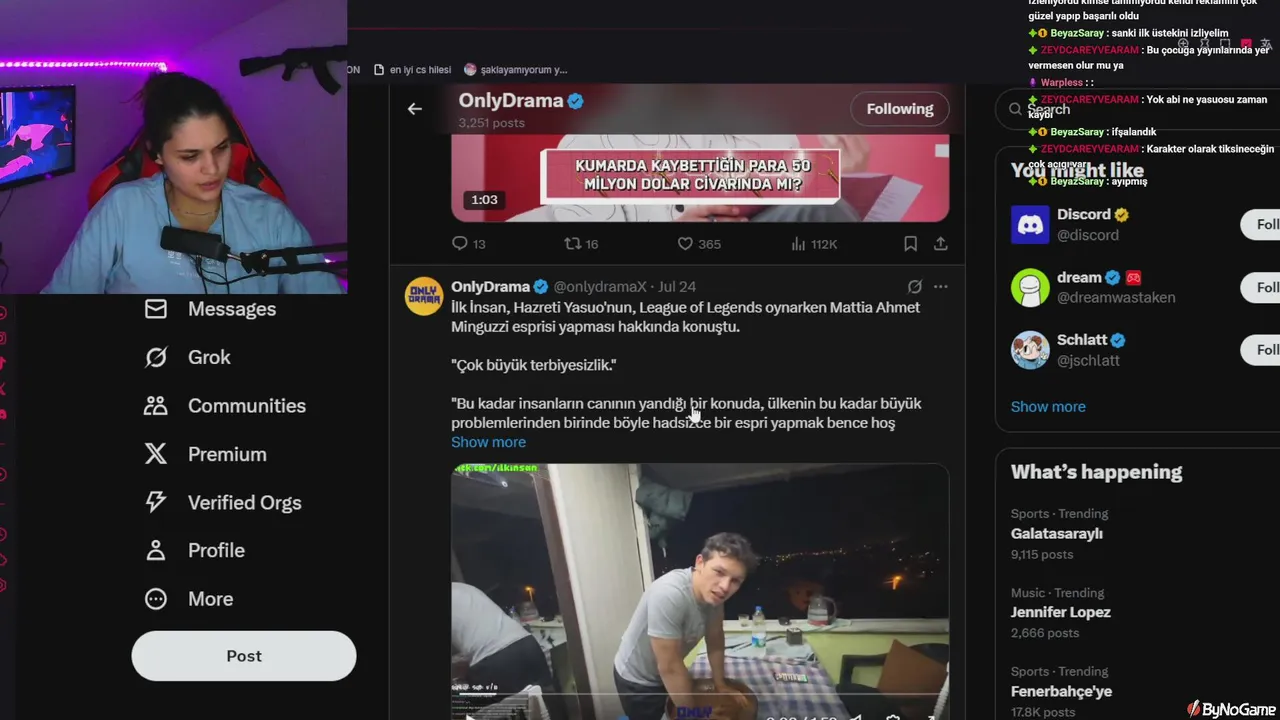This screenshot has width=1280, height=720.
Task: Follow the dream account
Action: (1262, 287)
